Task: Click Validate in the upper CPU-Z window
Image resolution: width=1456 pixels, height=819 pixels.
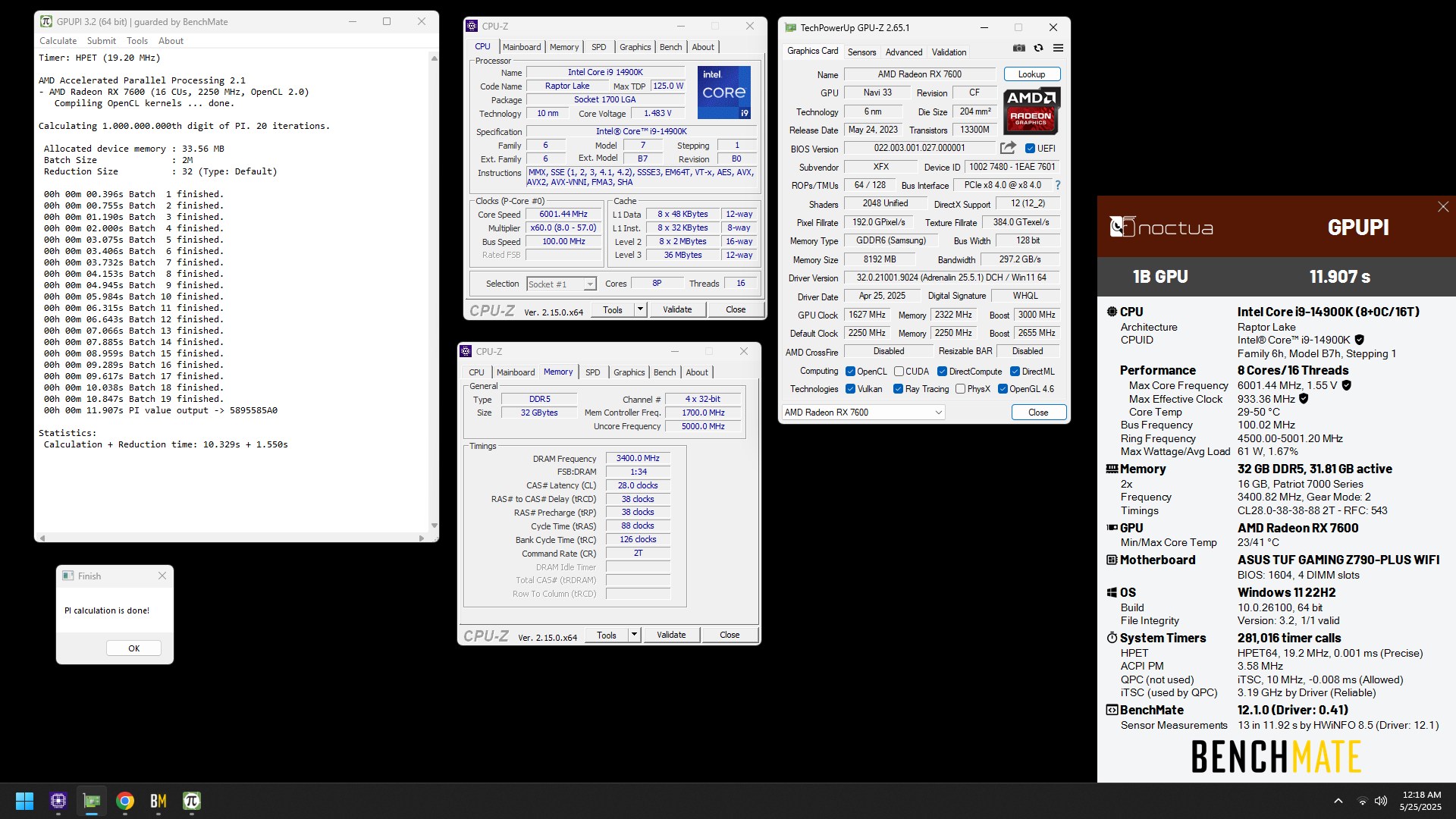Action: (677, 309)
